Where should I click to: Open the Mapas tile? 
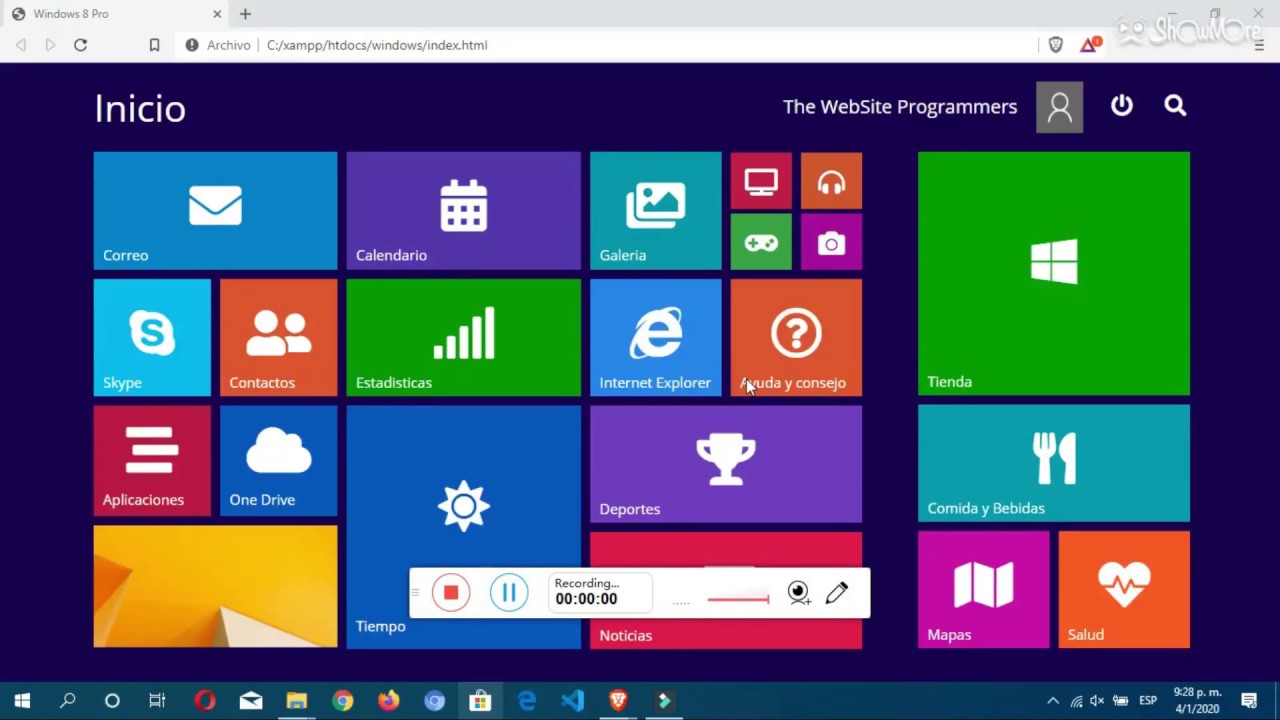click(x=984, y=590)
